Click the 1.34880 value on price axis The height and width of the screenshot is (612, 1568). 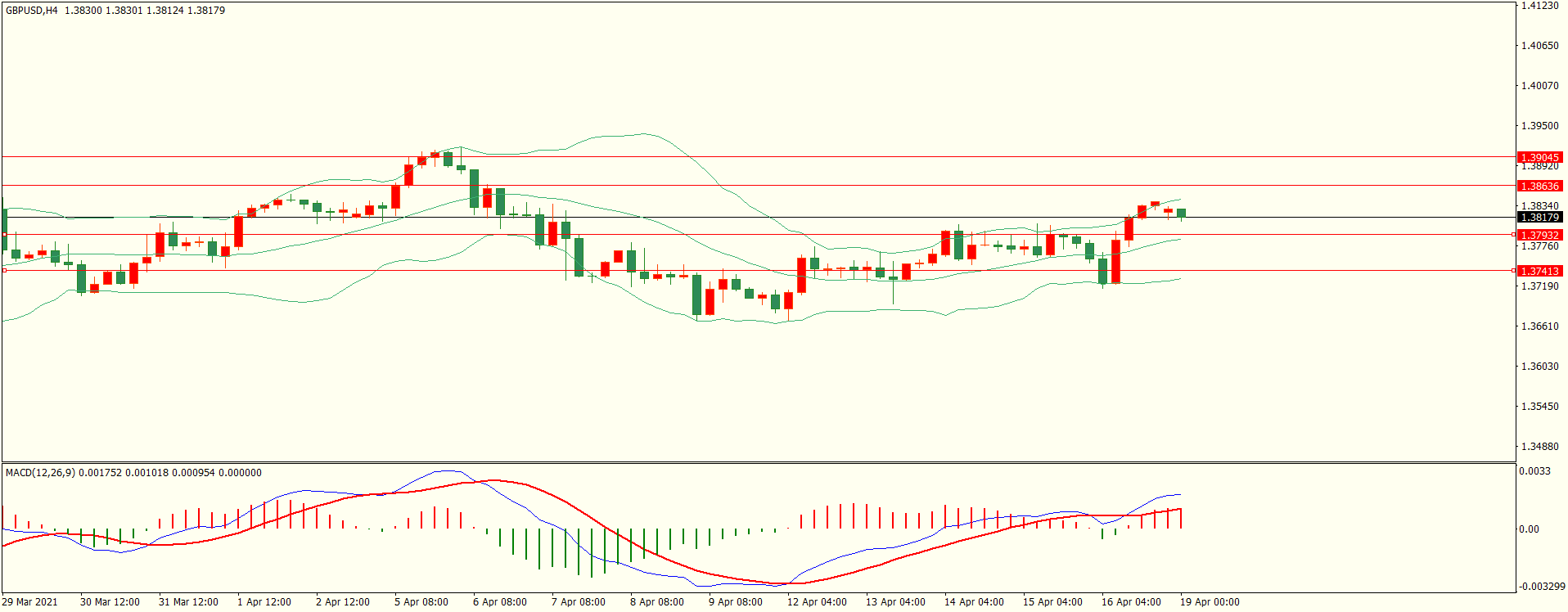point(1539,446)
